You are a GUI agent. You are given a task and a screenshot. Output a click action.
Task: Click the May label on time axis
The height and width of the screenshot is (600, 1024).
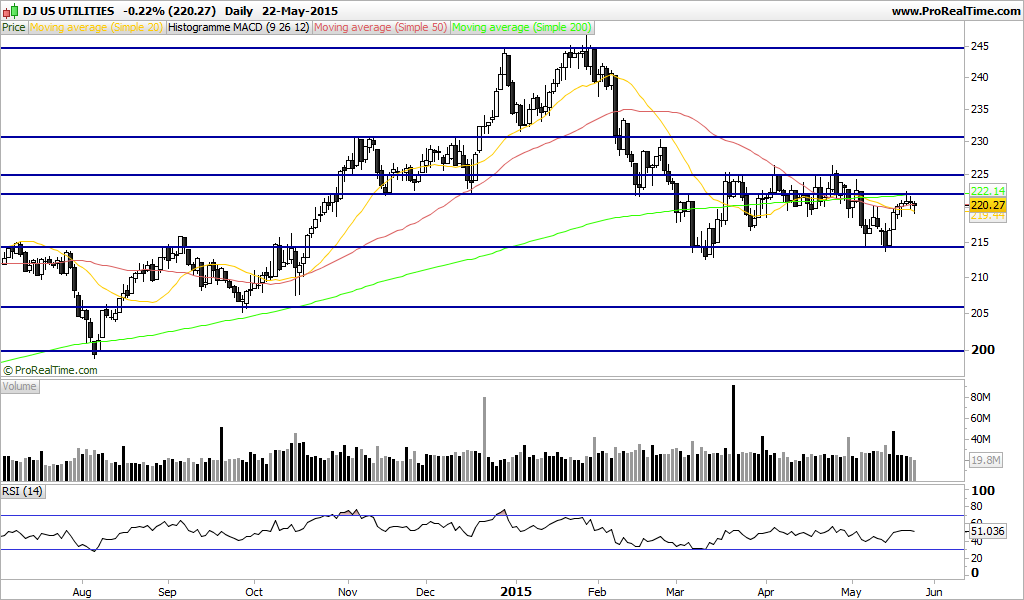coord(852,592)
